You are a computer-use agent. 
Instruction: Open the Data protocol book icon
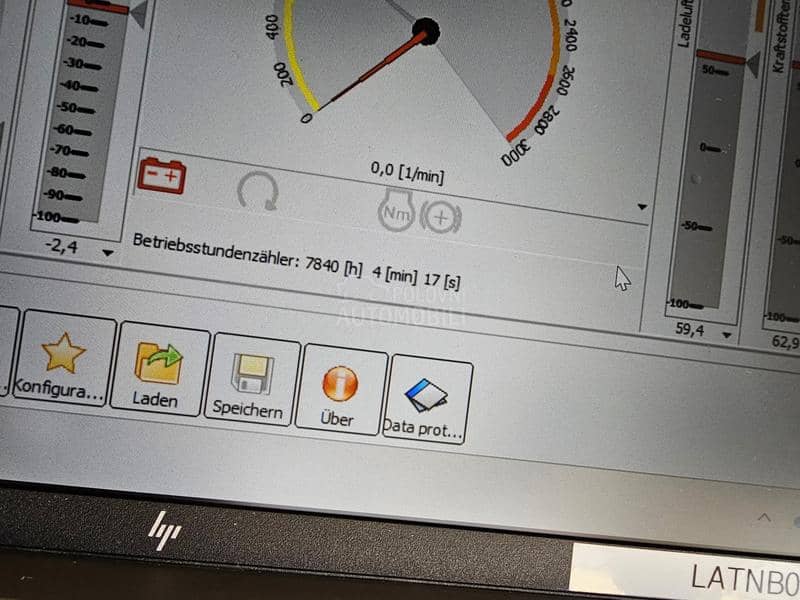(x=427, y=394)
